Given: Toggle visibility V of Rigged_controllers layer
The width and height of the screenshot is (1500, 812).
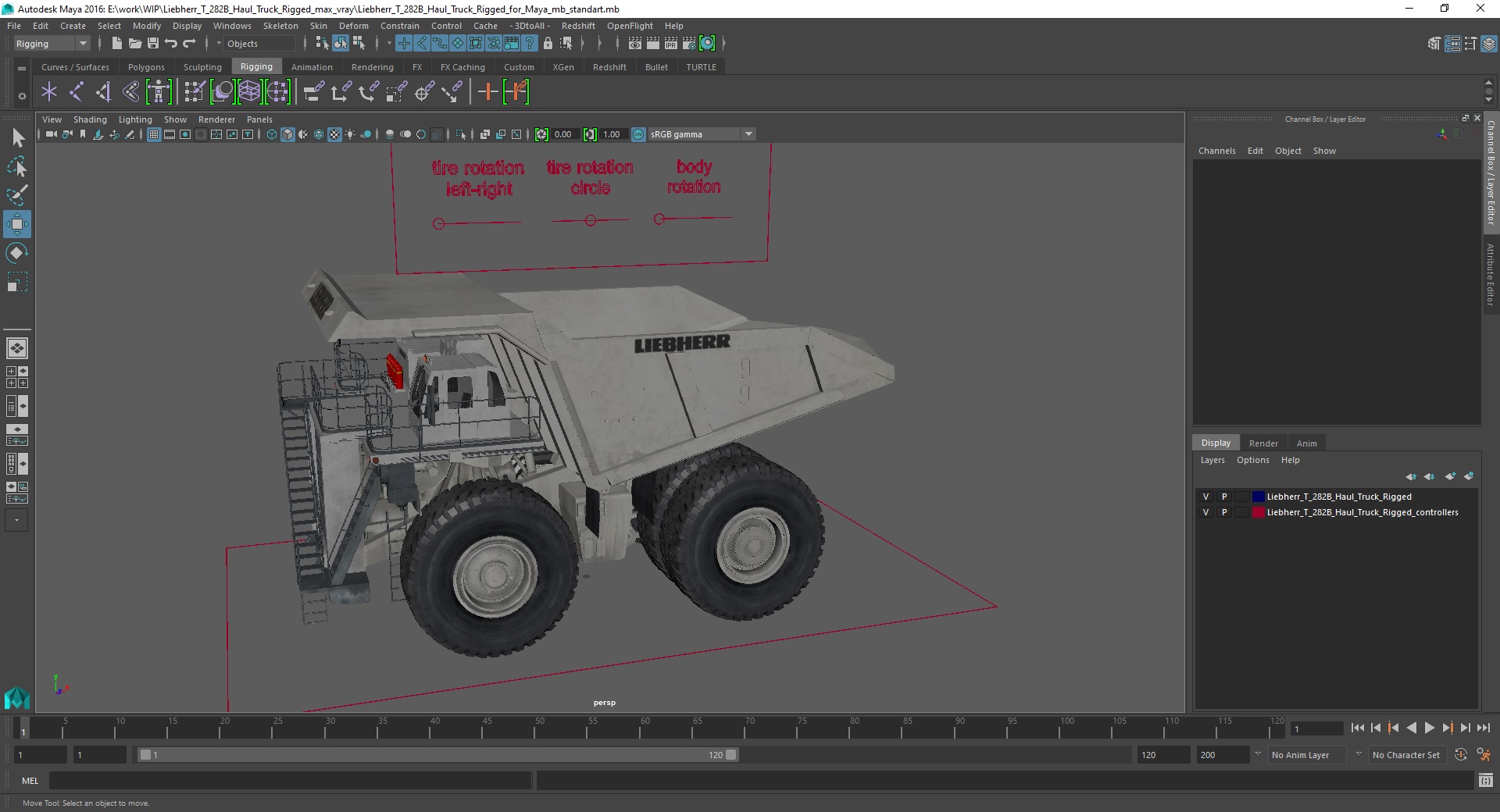Looking at the screenshot, I should (x=1205, y=512).
